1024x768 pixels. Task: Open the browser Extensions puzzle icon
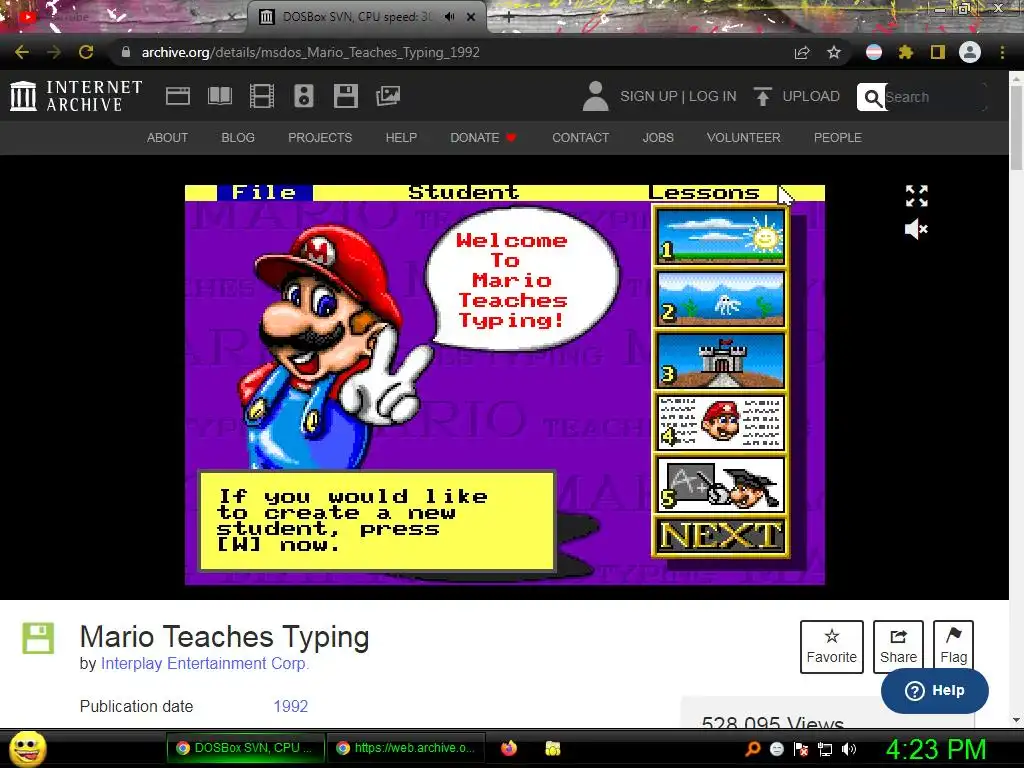[x=906, y=52]
